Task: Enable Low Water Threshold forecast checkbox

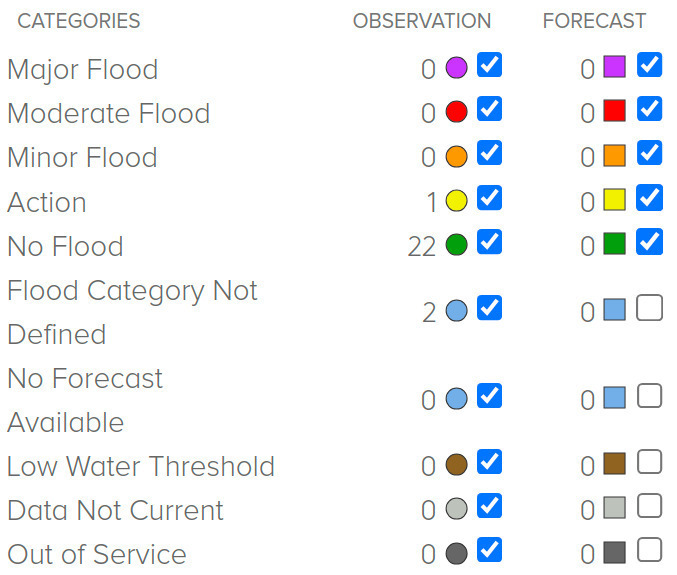Action: pos(649,461)
